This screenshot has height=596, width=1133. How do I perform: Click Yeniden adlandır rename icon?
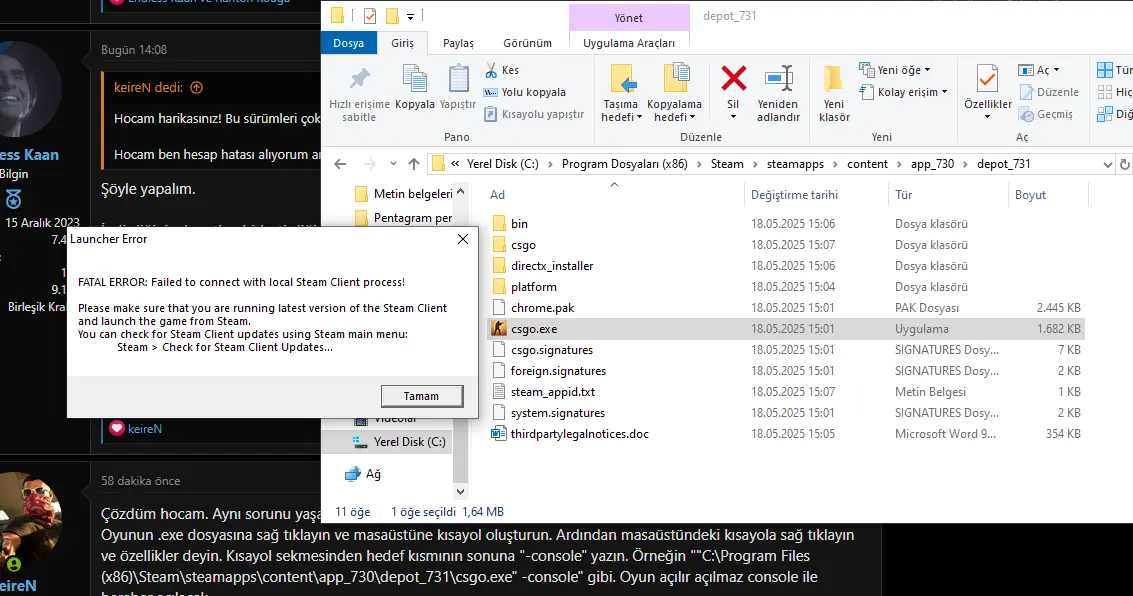pyautogui.click(x=778, y=79)
